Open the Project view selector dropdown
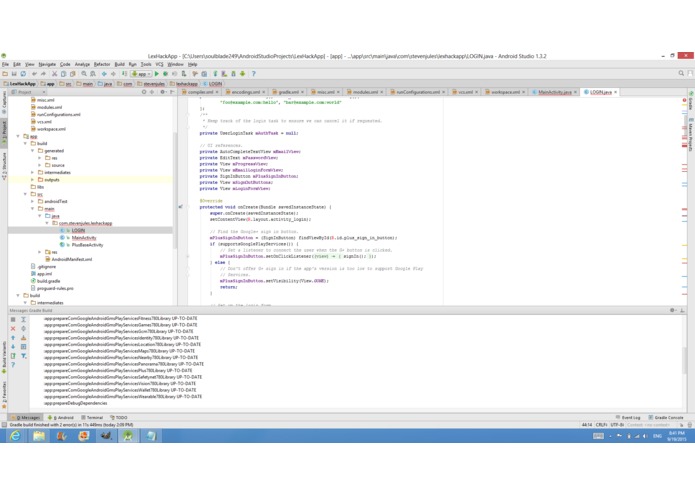 (x=28, y=92)
